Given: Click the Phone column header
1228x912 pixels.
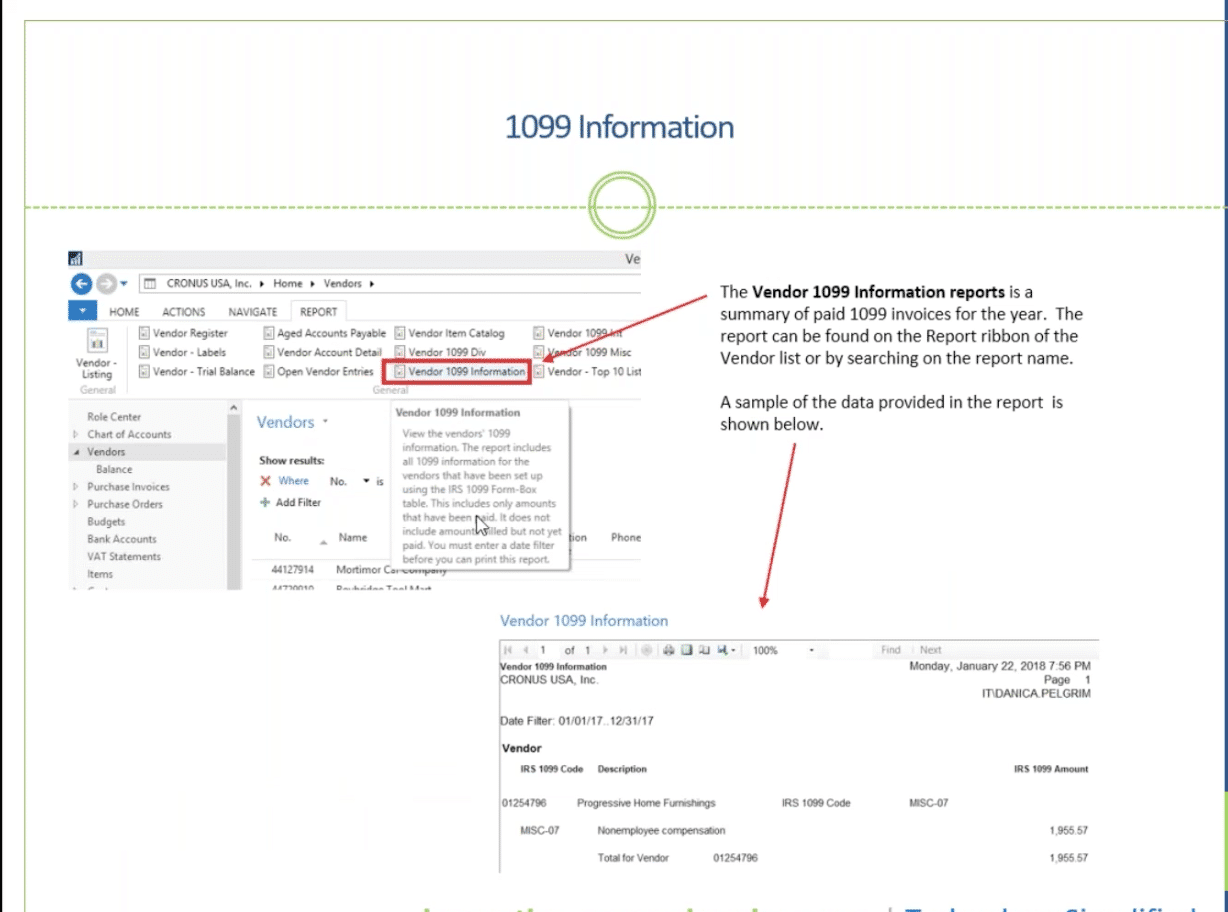Looking at the screenshot, I should tap(626, 537).
